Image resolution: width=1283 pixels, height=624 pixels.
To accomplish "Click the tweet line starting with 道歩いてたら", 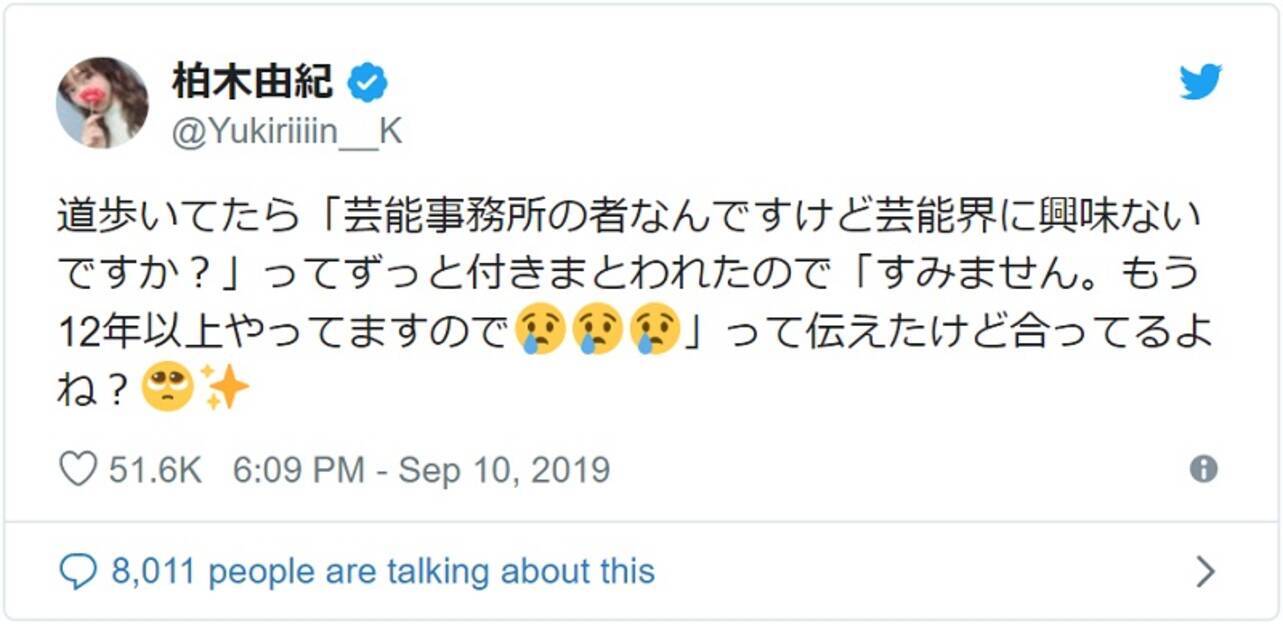I will pos(628,216).
